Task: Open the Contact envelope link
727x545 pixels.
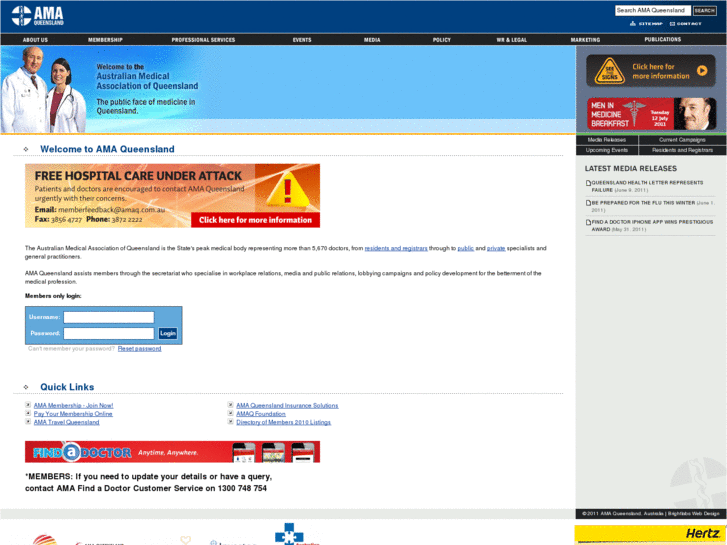Action: pos(685,24)
